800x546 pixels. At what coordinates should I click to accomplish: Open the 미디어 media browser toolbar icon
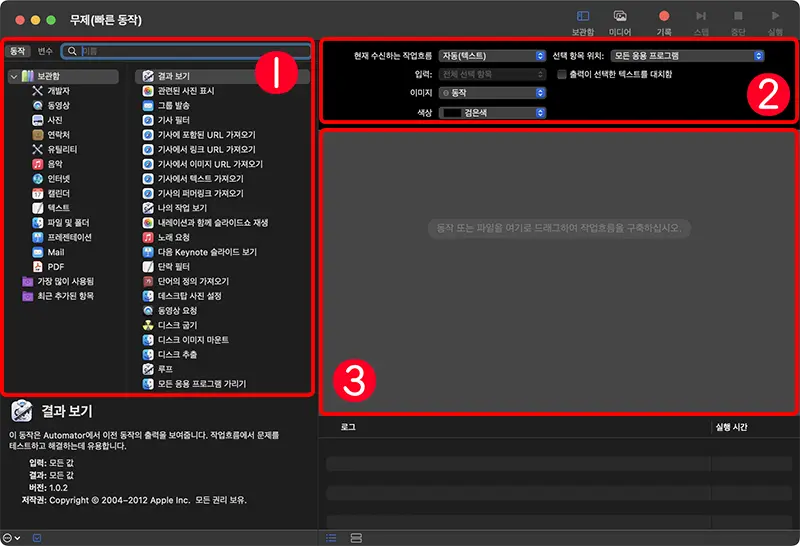(x=620, y=16)
